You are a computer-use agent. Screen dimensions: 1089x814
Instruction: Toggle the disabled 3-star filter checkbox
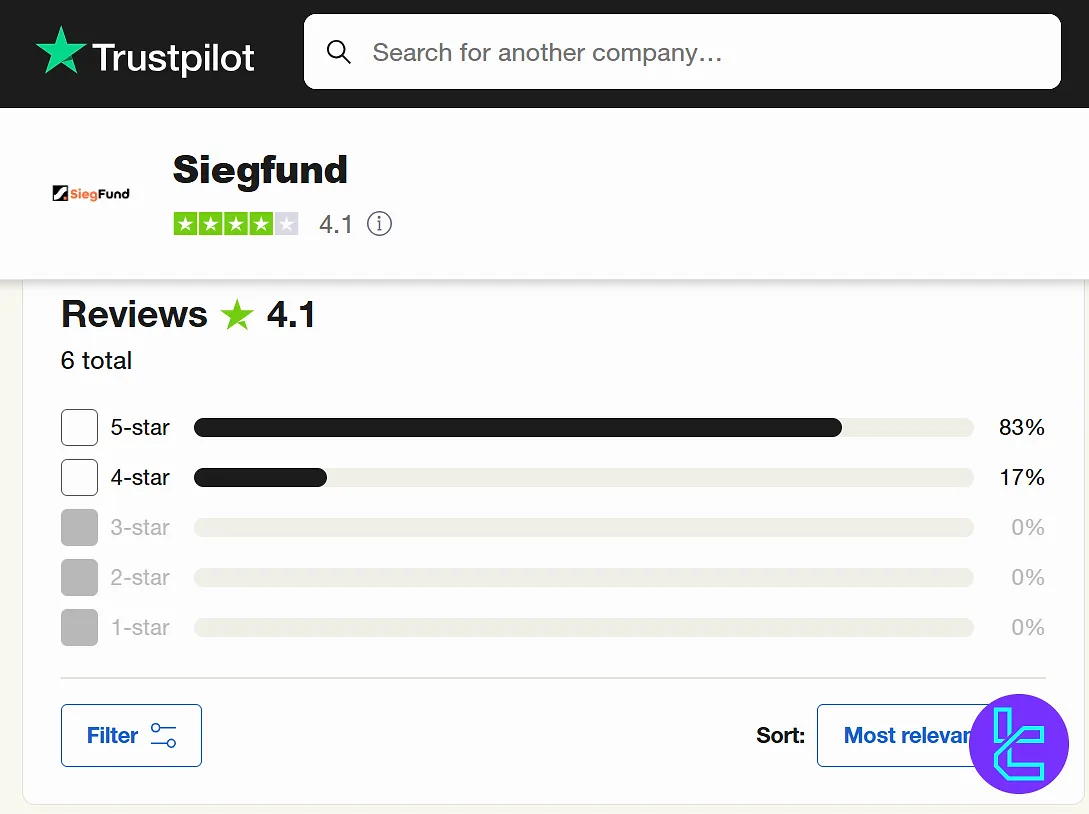pyautogui.click(x=79, y=527)
